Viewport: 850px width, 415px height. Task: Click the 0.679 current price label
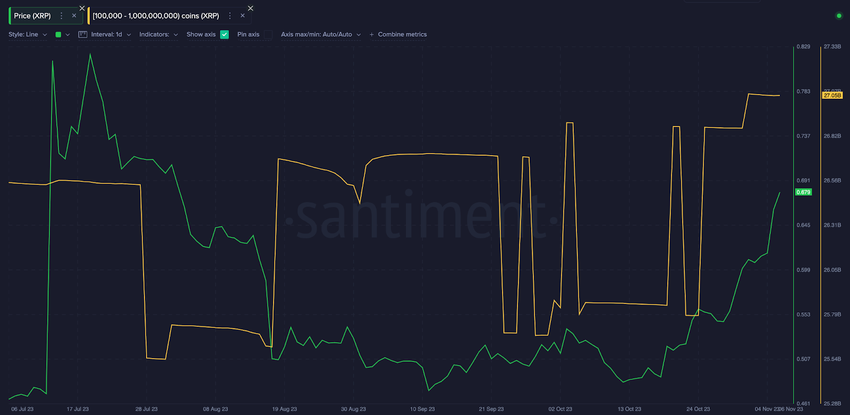pyautogui.click(x=803, y=192)
